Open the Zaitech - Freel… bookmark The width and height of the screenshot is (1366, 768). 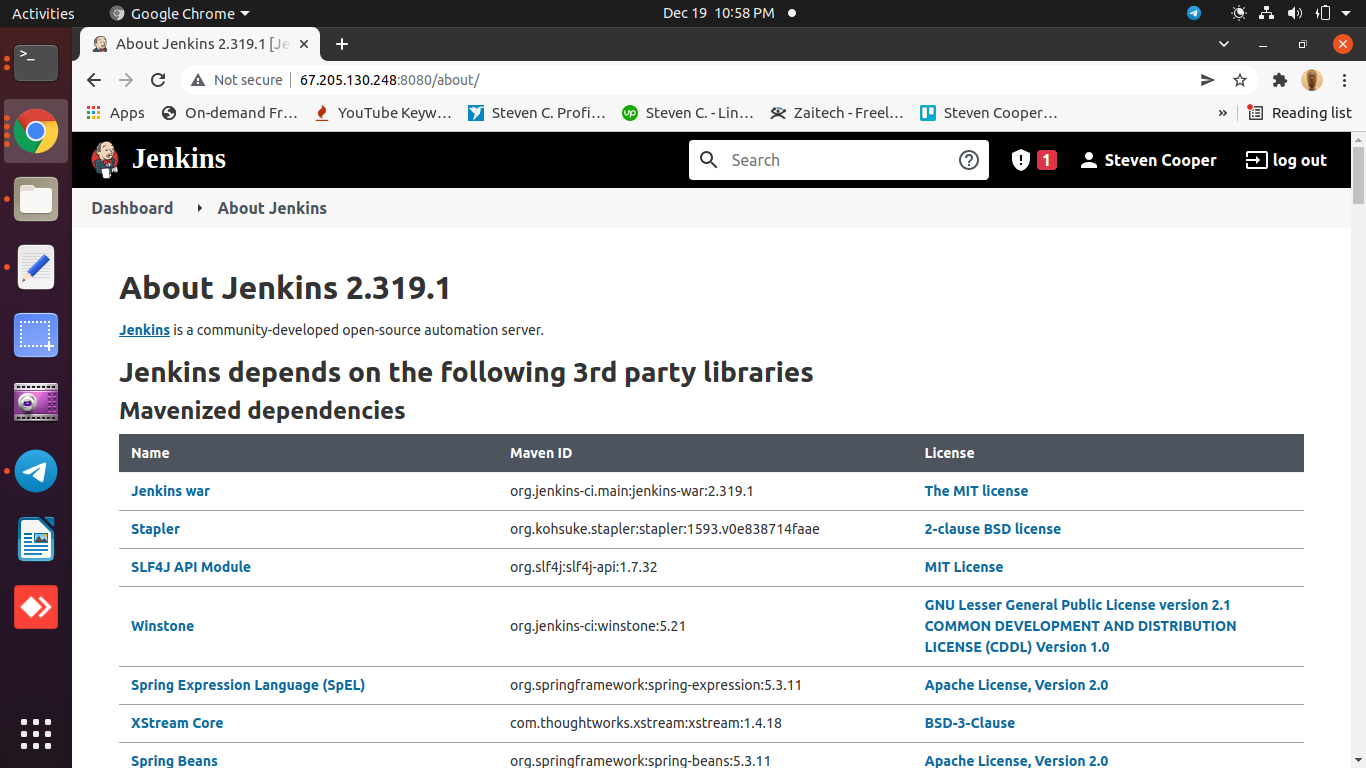click(838, 113)
